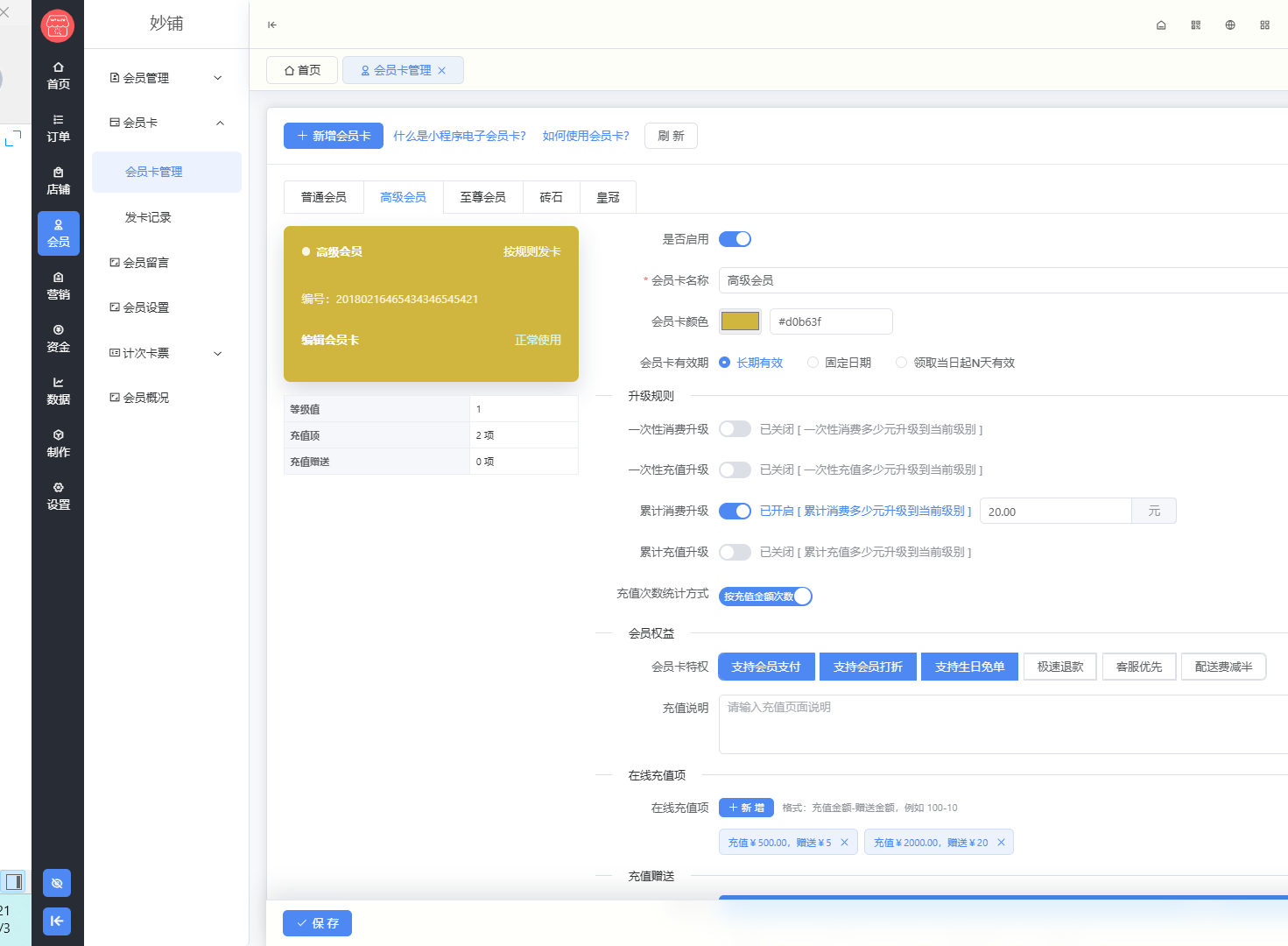The height and width of the screenshot is (946, 1288).
Task: Toggle the 极速退款 privilege
Action: click(x=1060, y=667)
